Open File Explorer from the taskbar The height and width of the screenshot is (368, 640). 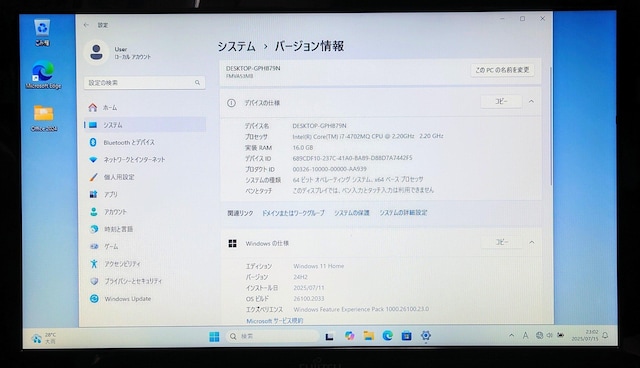(x=369, y=336)
